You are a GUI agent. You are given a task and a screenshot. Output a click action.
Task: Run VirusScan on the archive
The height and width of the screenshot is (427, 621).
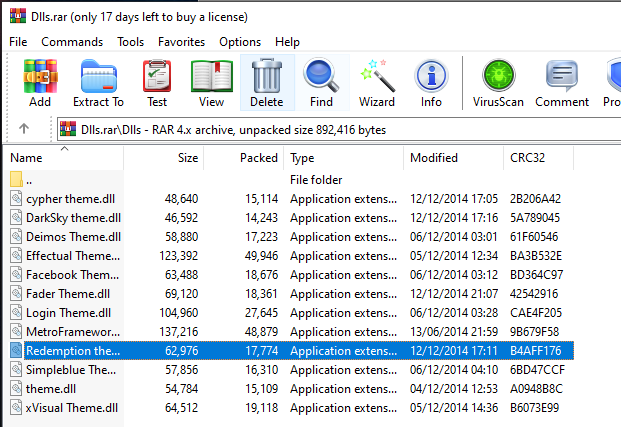point(497,82)
